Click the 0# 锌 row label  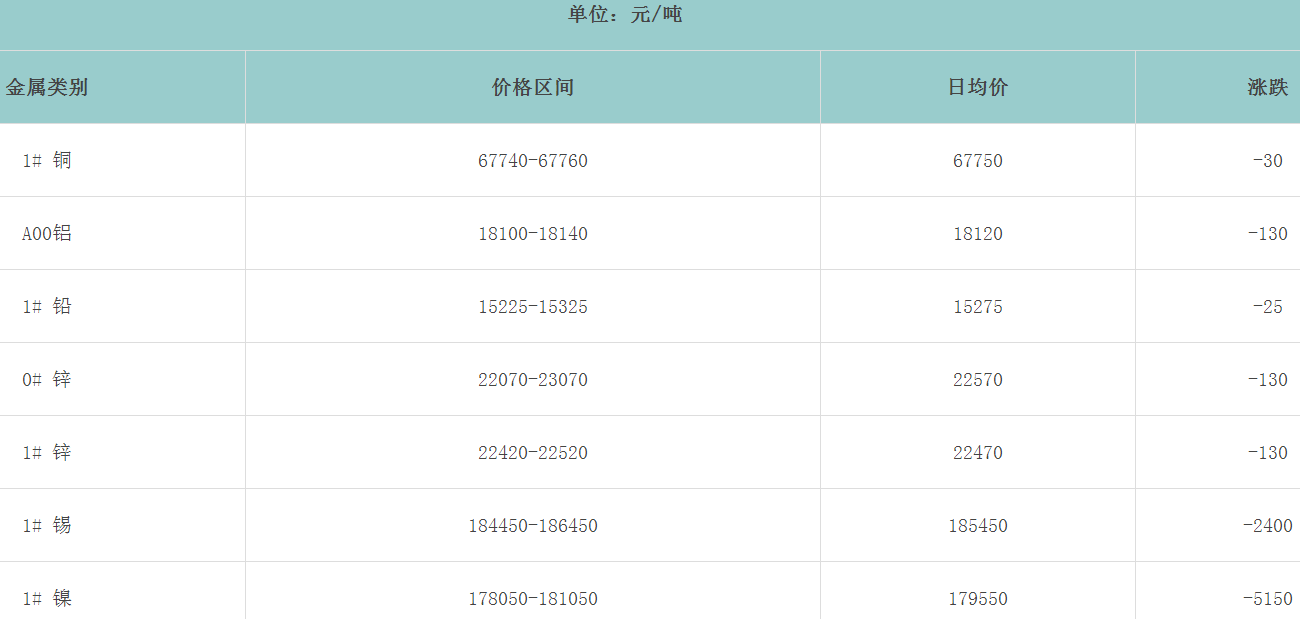(47, 380)
